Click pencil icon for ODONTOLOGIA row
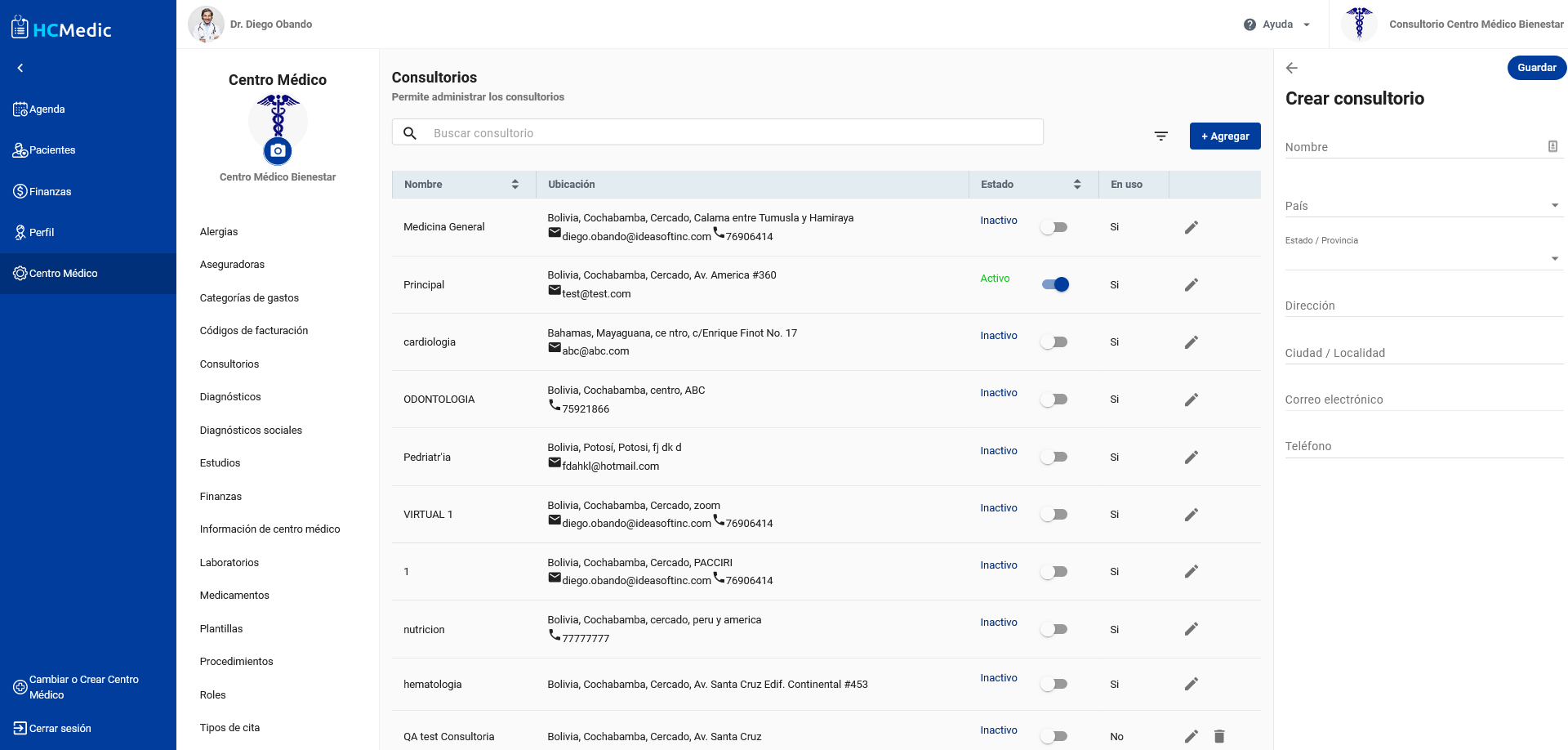Viewport: 1568px width, 750px height. tap(1192, 400)
